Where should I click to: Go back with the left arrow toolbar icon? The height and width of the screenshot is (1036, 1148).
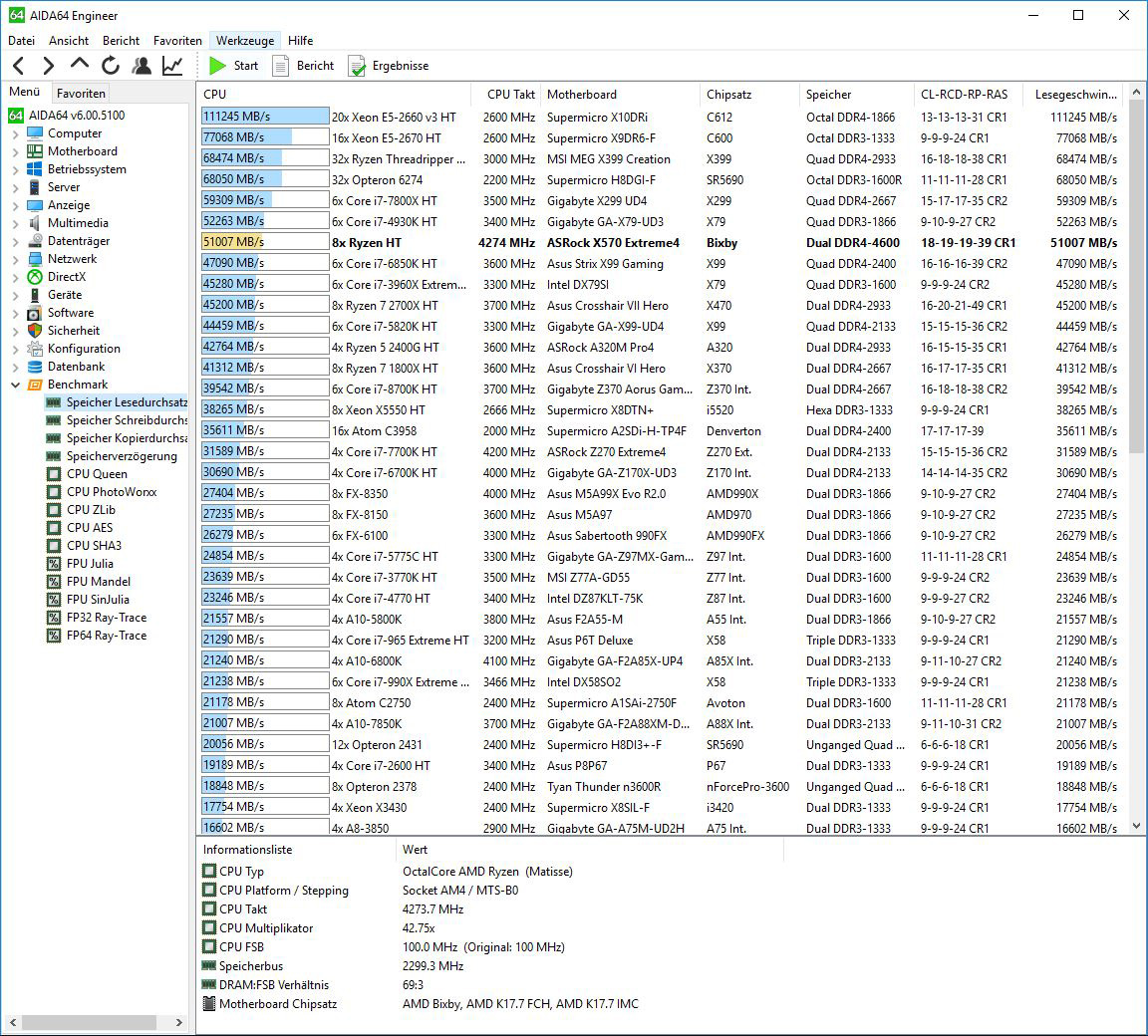pos(19,66)
